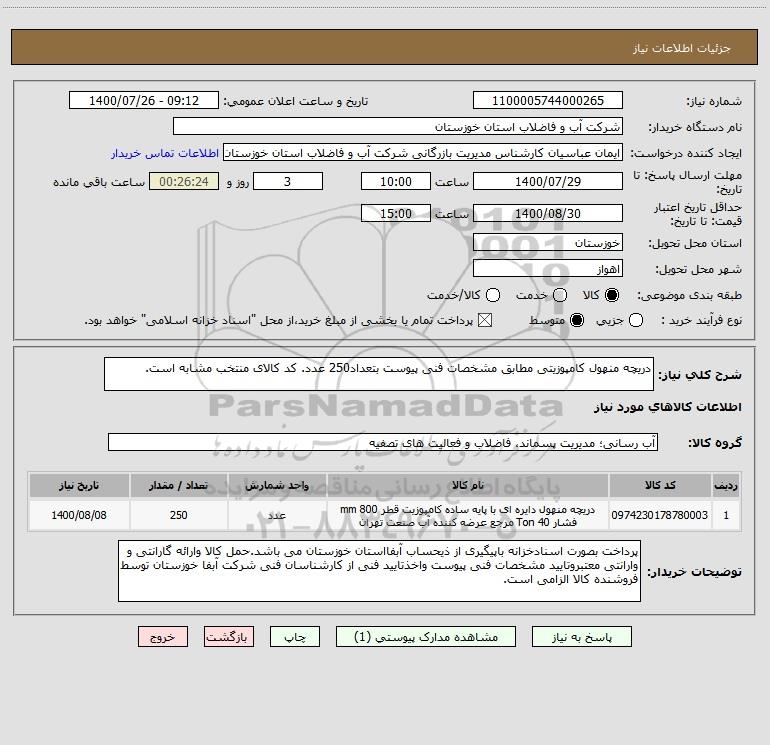Click row number 1 cell
Image resolution: width=770 pixels, height=745 pixels.
click(726, 515)
